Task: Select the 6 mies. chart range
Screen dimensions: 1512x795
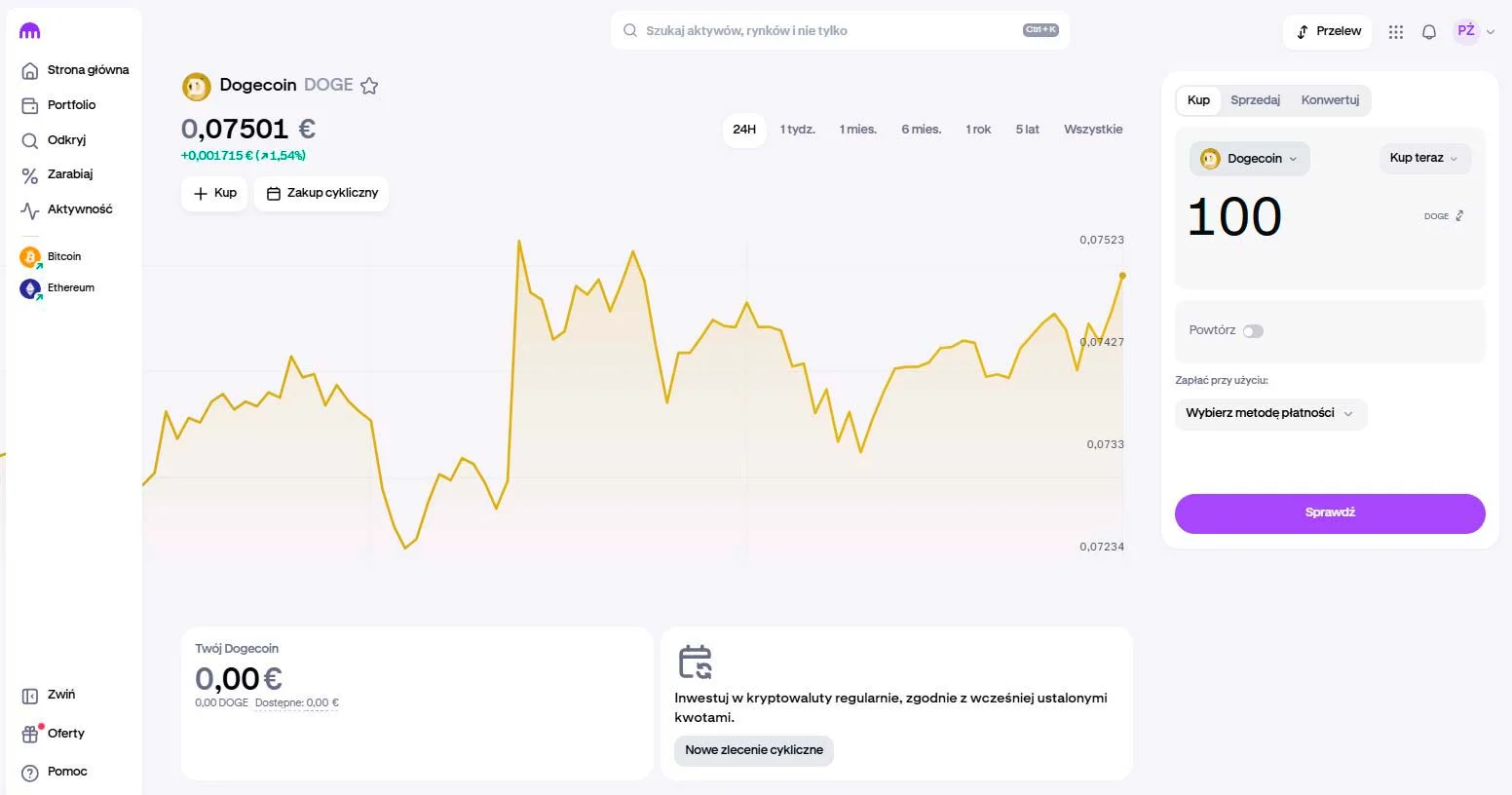Action: click(x=922, y=130)
